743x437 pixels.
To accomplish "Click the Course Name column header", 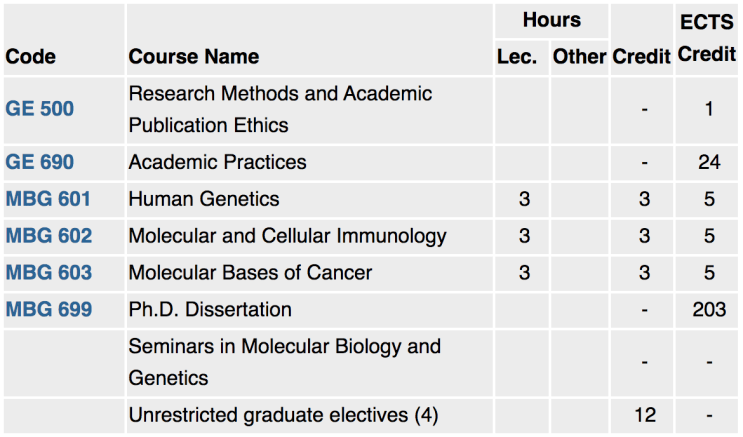I will click(x=194, y=57).
